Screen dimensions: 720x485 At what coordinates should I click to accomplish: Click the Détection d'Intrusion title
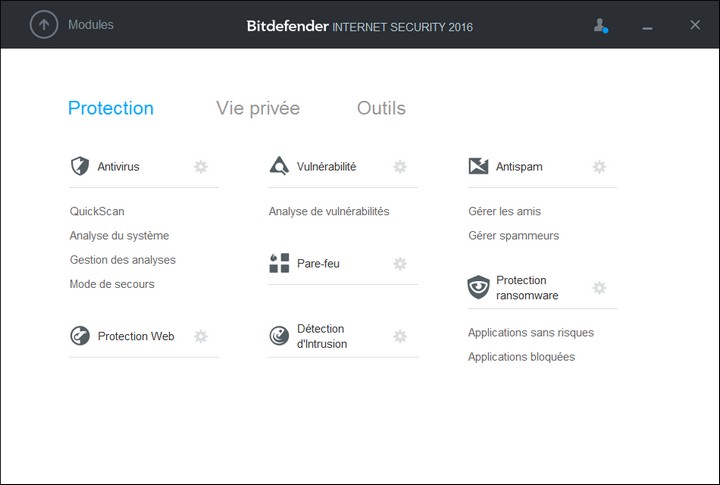click(x=322, y=336)
